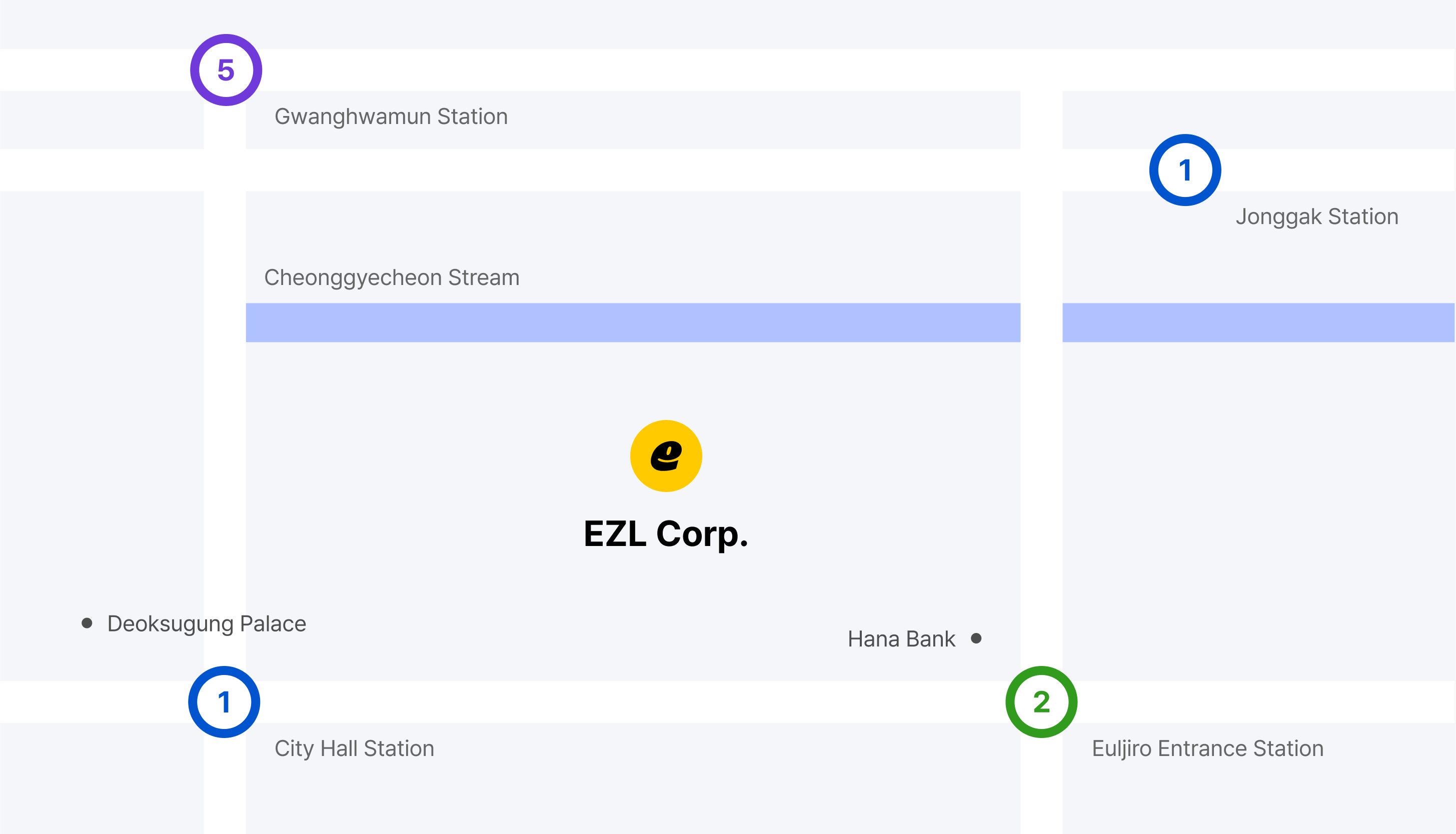Click the yellow EZL Corp. logo pin
Screen dimensions: 1456x834
coord(666,456)
